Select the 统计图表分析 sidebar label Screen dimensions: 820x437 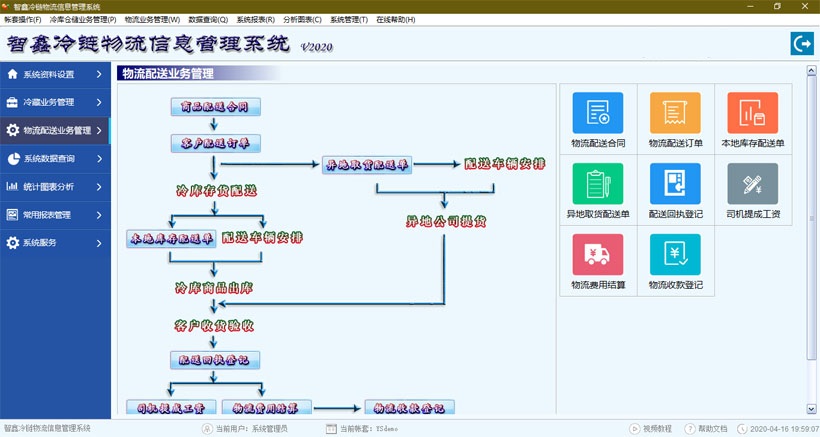pyautogui.click(x=49, y=187)
